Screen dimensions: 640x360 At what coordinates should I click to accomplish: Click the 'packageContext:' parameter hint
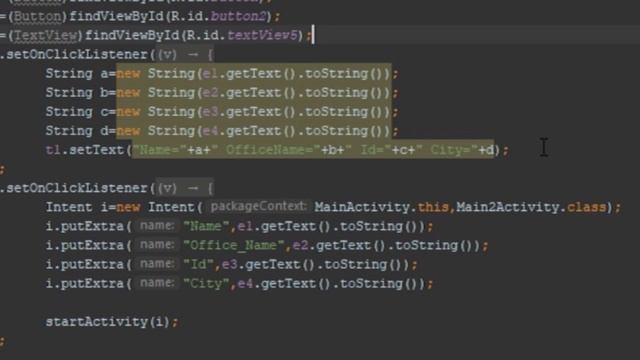[x=258, y=207]
